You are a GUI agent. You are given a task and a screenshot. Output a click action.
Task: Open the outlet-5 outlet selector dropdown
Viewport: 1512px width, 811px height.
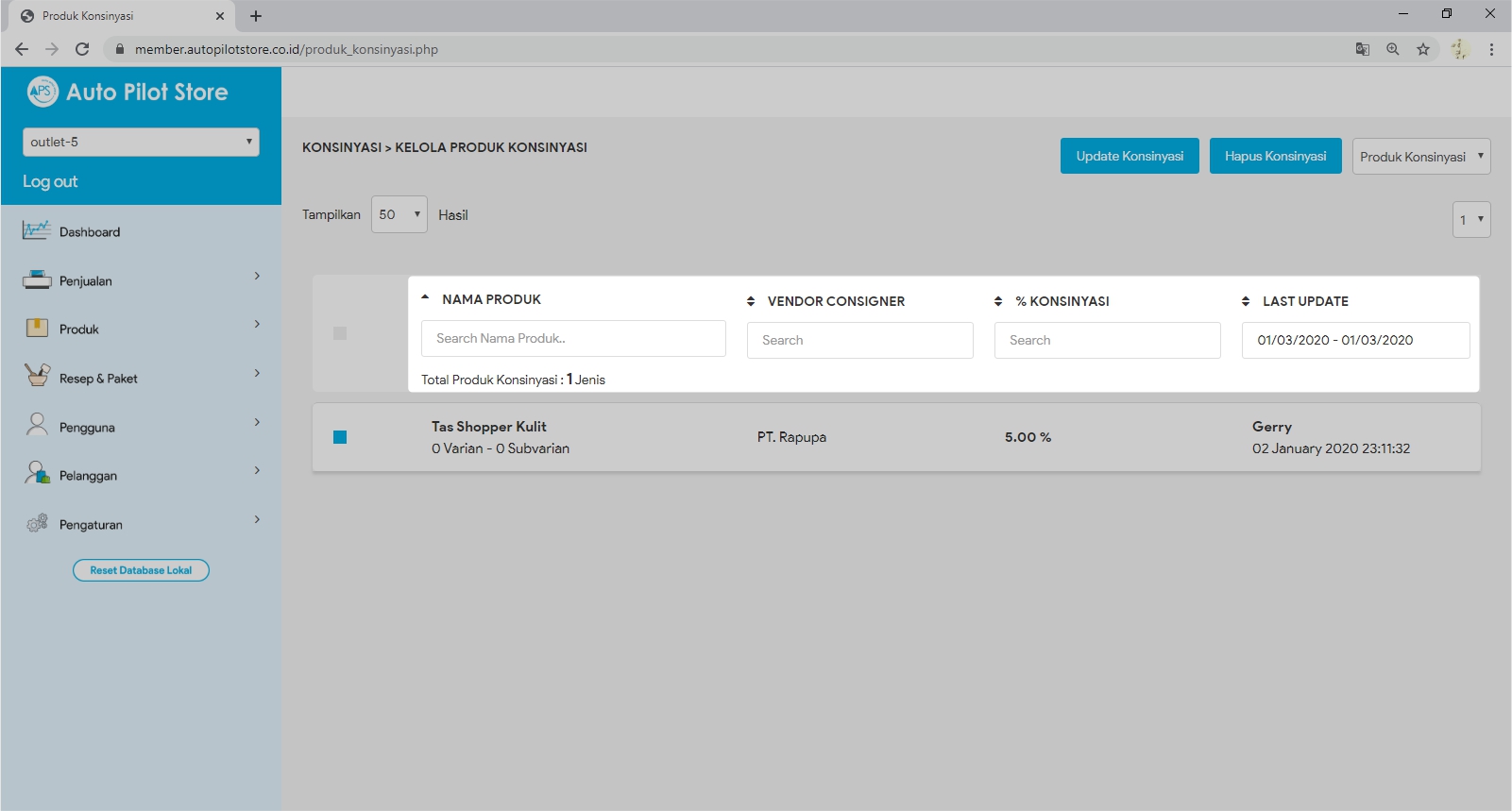click(141, 142)
